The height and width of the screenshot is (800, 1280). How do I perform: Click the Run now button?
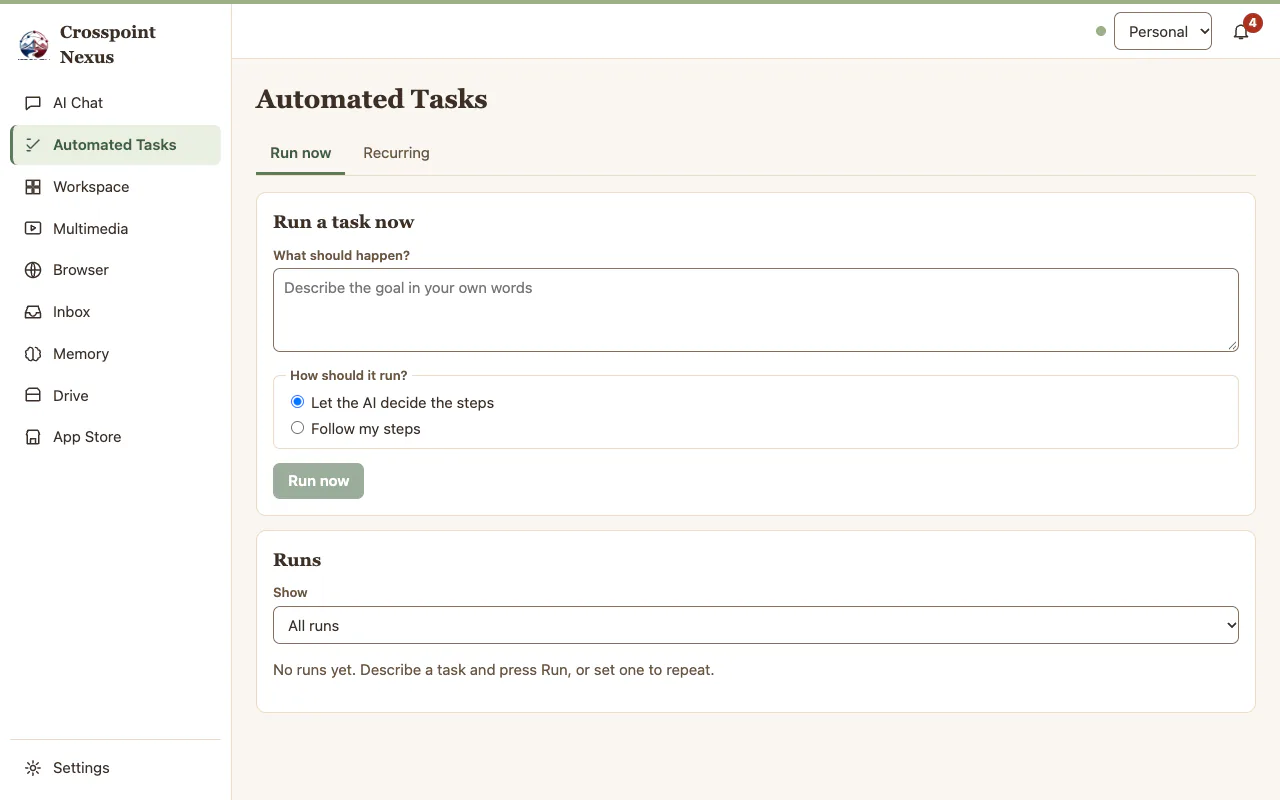coord(318,481)
